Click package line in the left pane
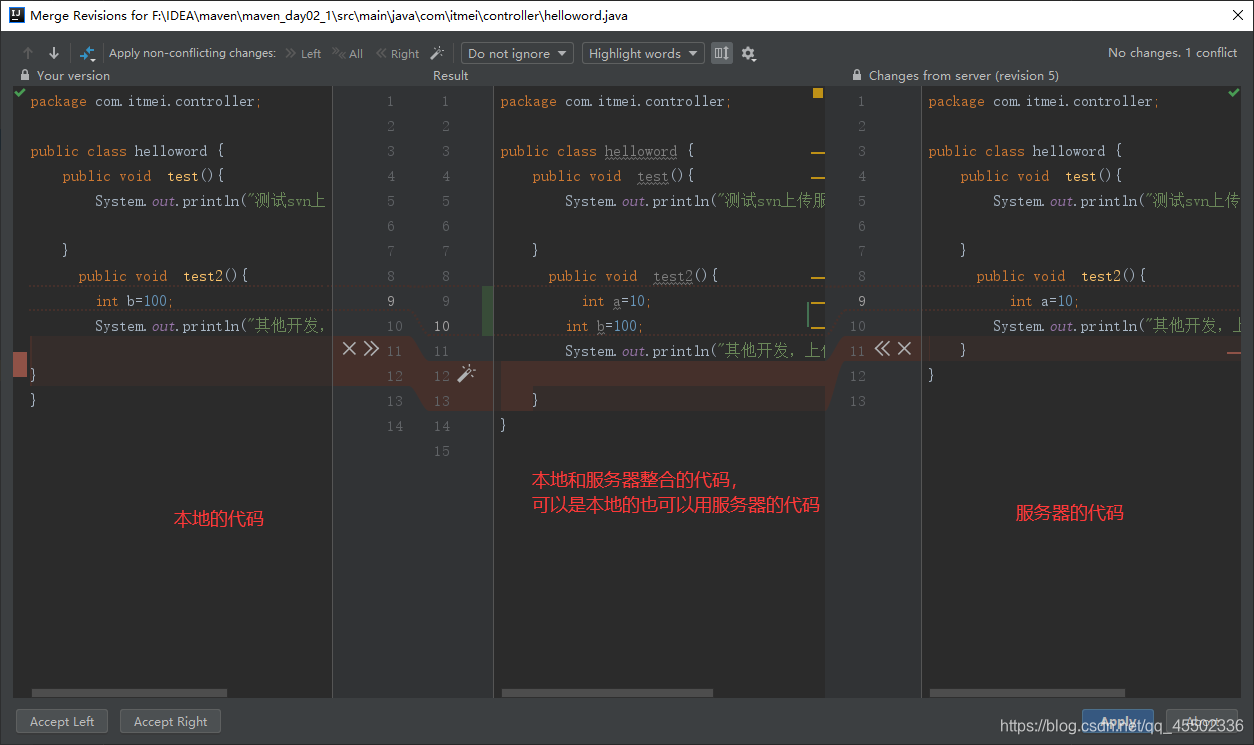The width and height of the screenshot is (1254, 745). (x=146, y=101)
